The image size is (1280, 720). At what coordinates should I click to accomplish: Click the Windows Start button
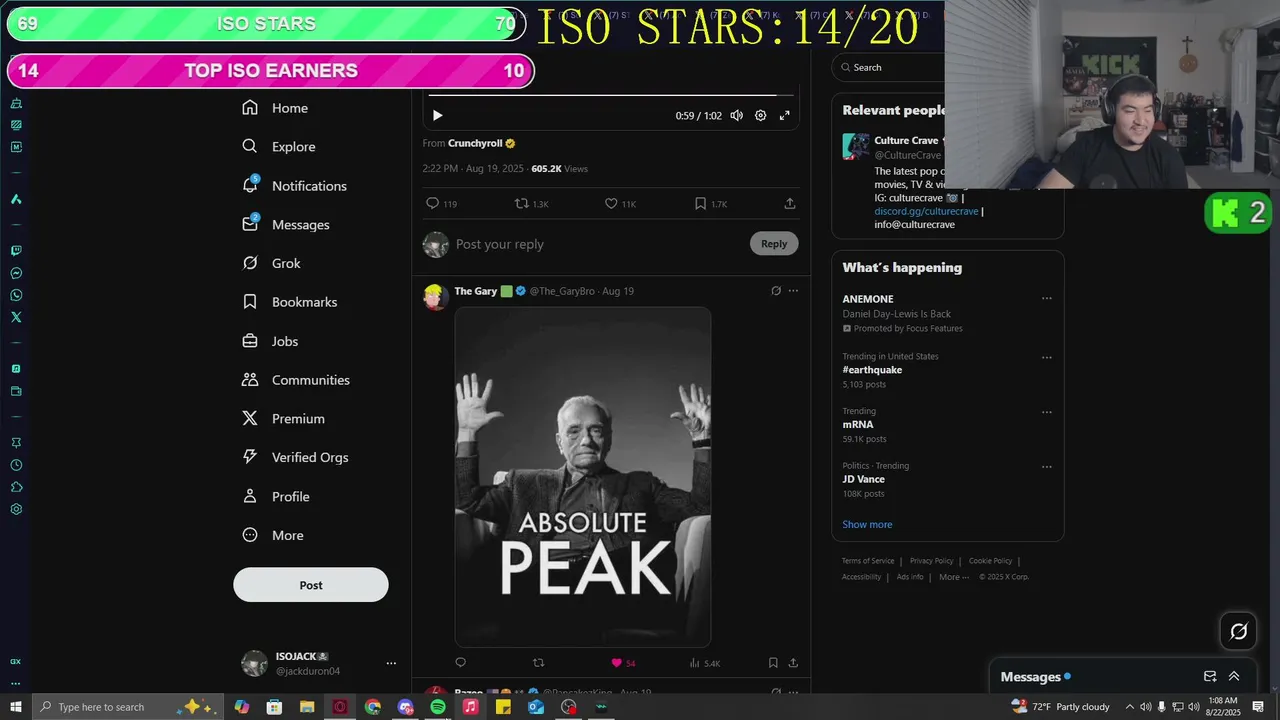coord(16,707)
